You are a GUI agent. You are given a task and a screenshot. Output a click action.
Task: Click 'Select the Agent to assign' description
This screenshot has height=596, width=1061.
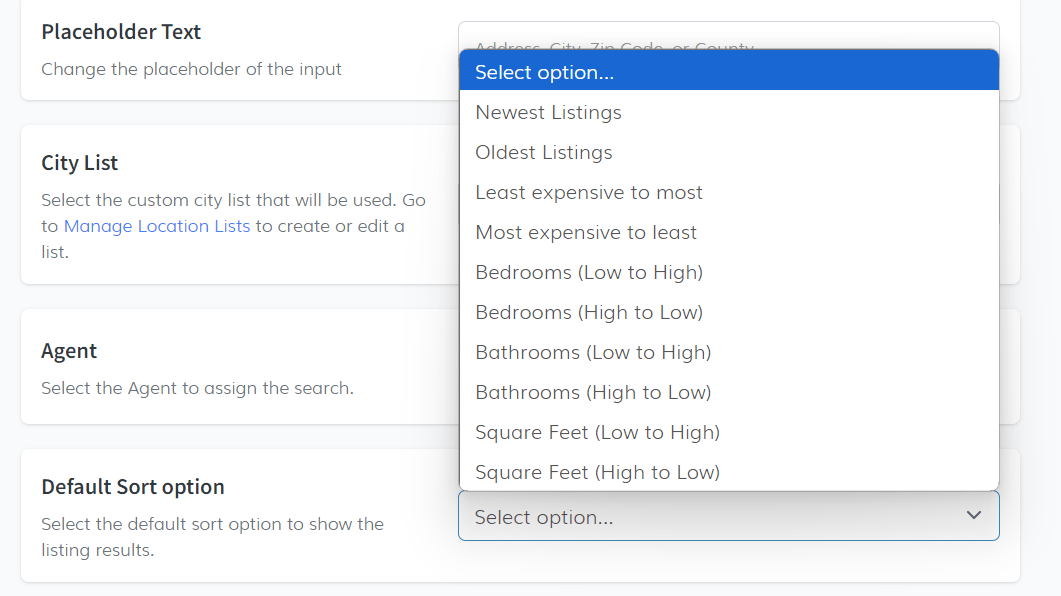pyautogui.click(x=197, y=388)
